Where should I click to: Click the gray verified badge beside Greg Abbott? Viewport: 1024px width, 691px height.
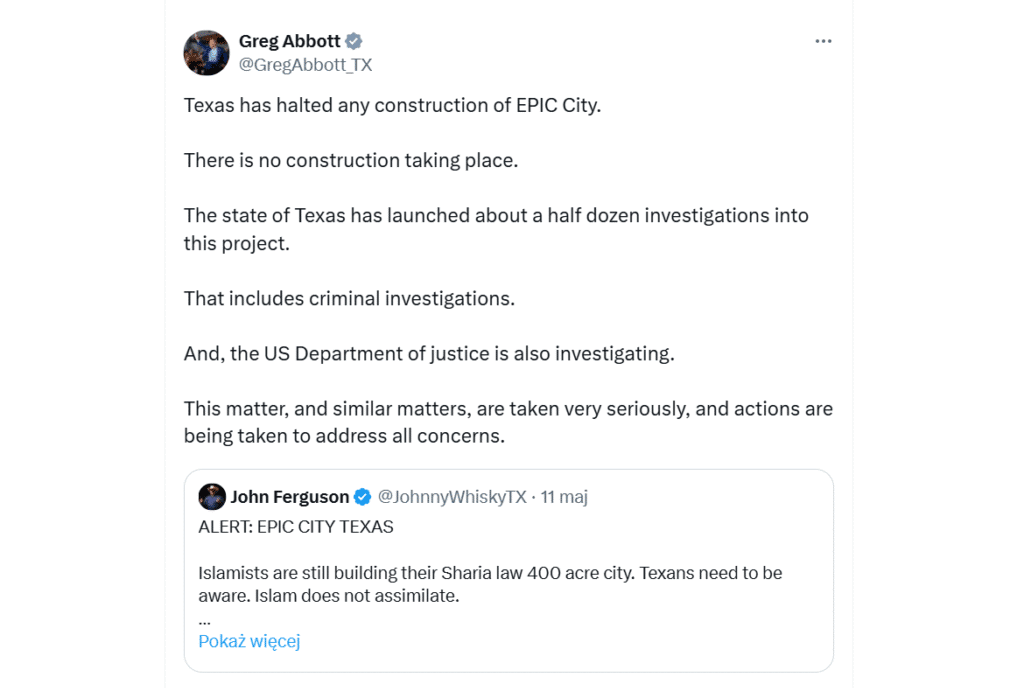point(354,41)
